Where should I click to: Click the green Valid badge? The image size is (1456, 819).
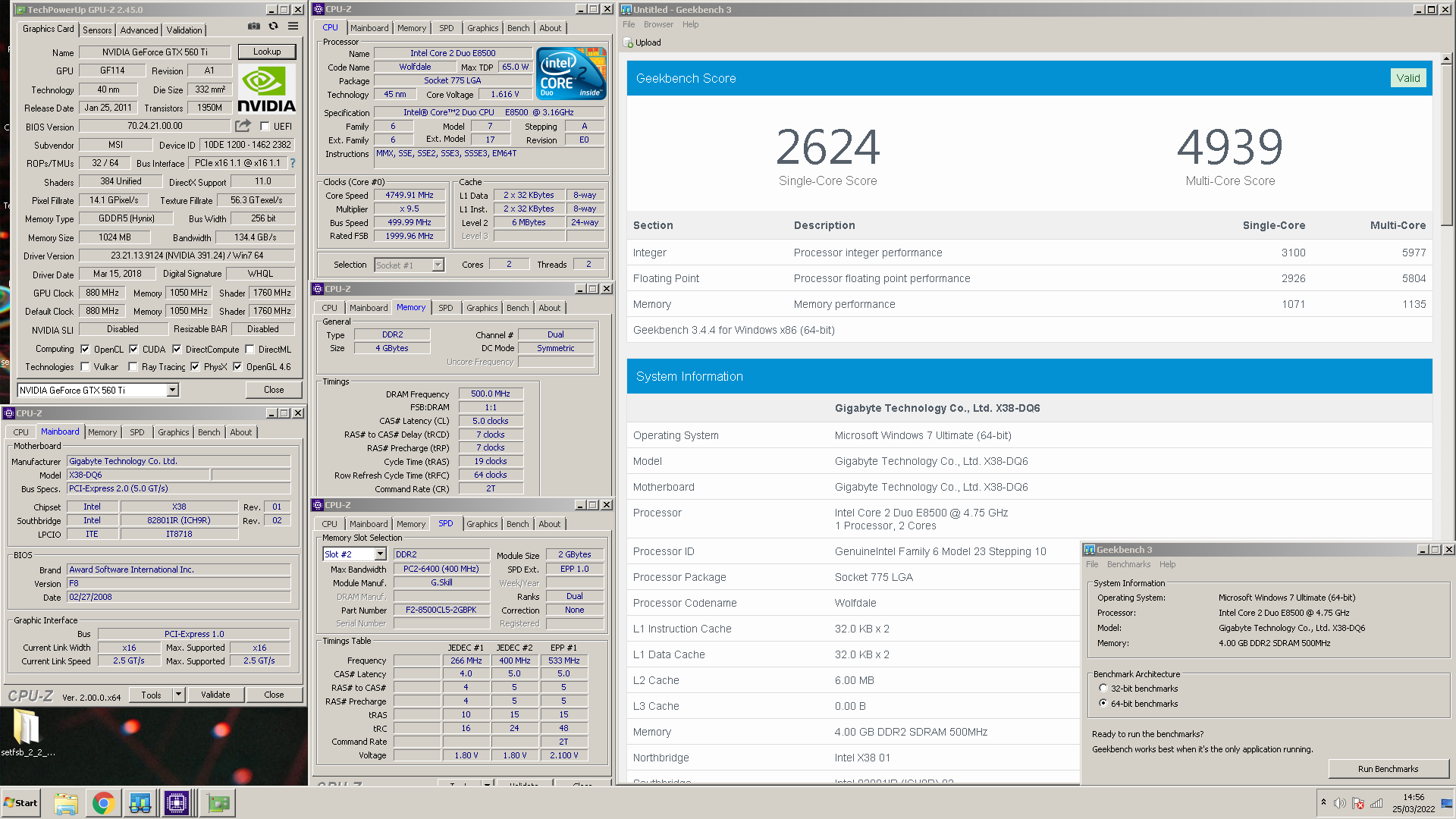[x=1408, y=78]
